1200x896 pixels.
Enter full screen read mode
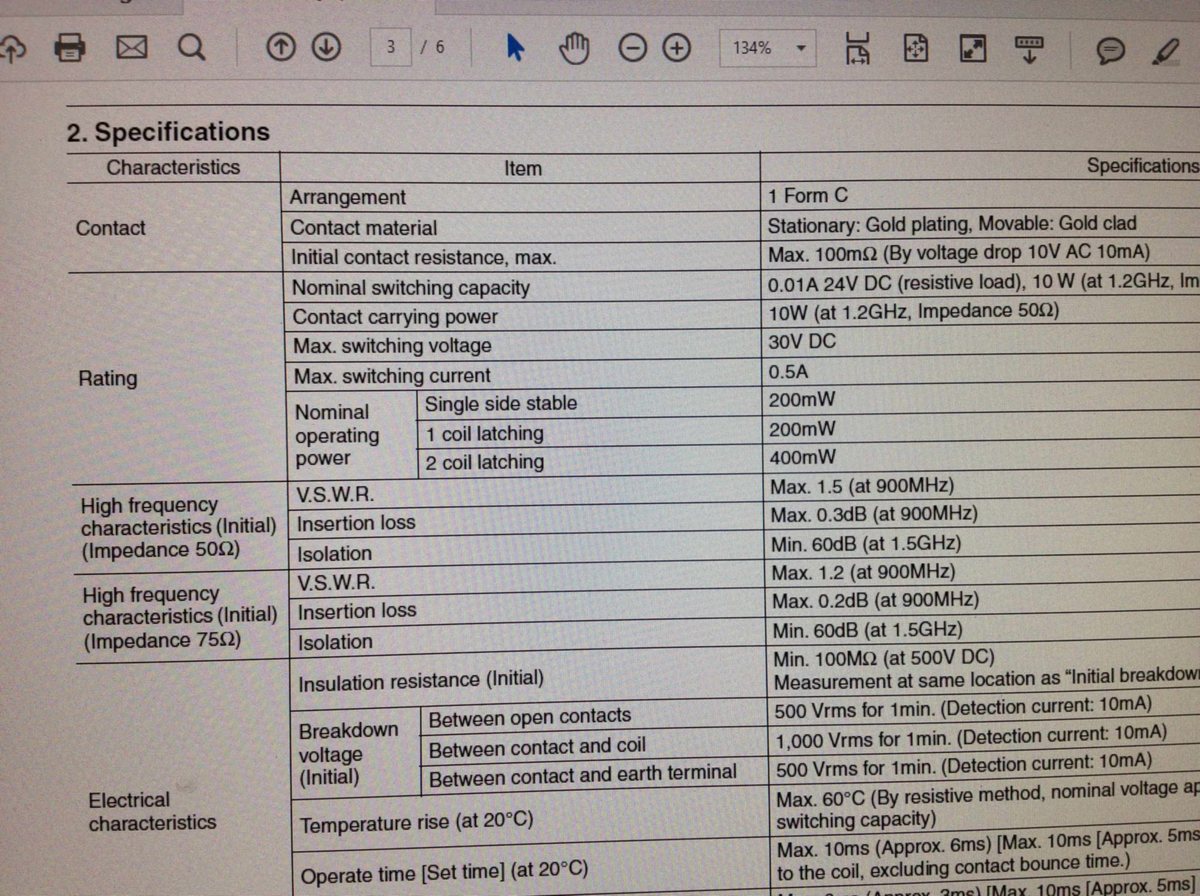973,48
